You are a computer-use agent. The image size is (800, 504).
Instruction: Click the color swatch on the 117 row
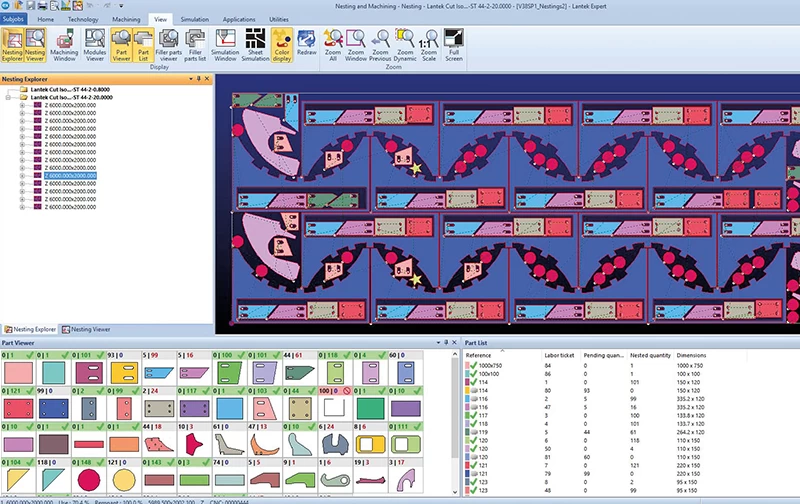(467, 416)
